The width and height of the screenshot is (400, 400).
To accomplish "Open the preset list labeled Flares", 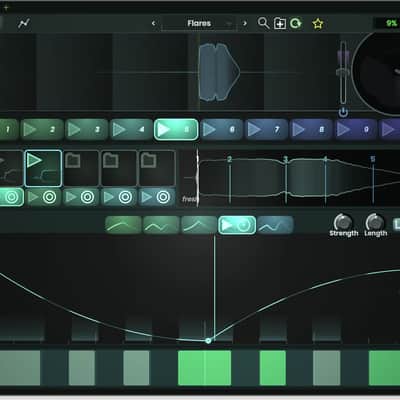I will 199,23.
